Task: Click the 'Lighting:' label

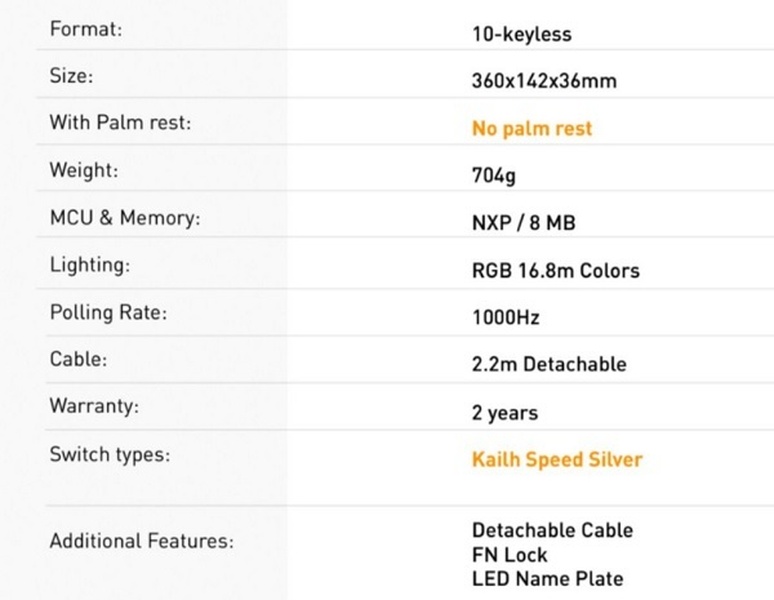Action: [x=90, y=265]
